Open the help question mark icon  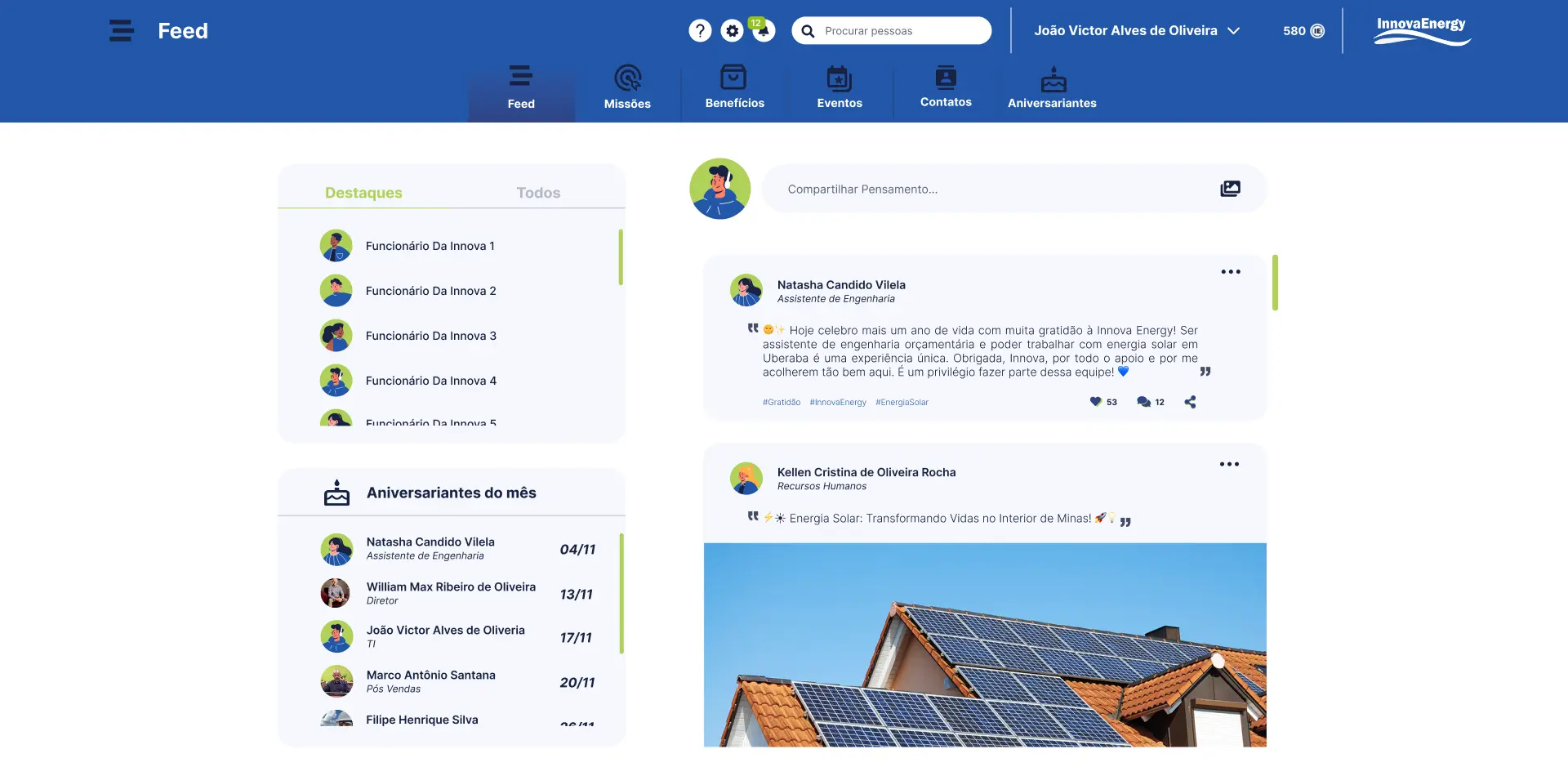(x=700, y=31)
